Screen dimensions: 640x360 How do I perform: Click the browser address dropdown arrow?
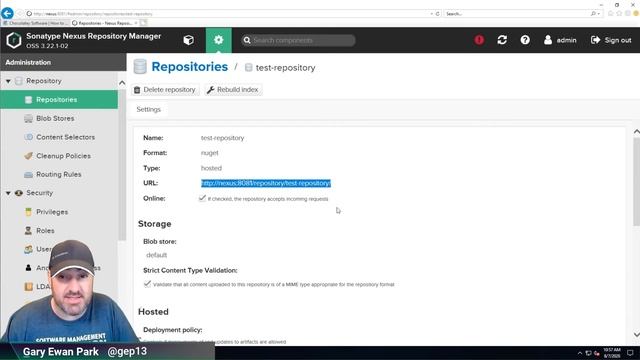click(x=431, y=14)
